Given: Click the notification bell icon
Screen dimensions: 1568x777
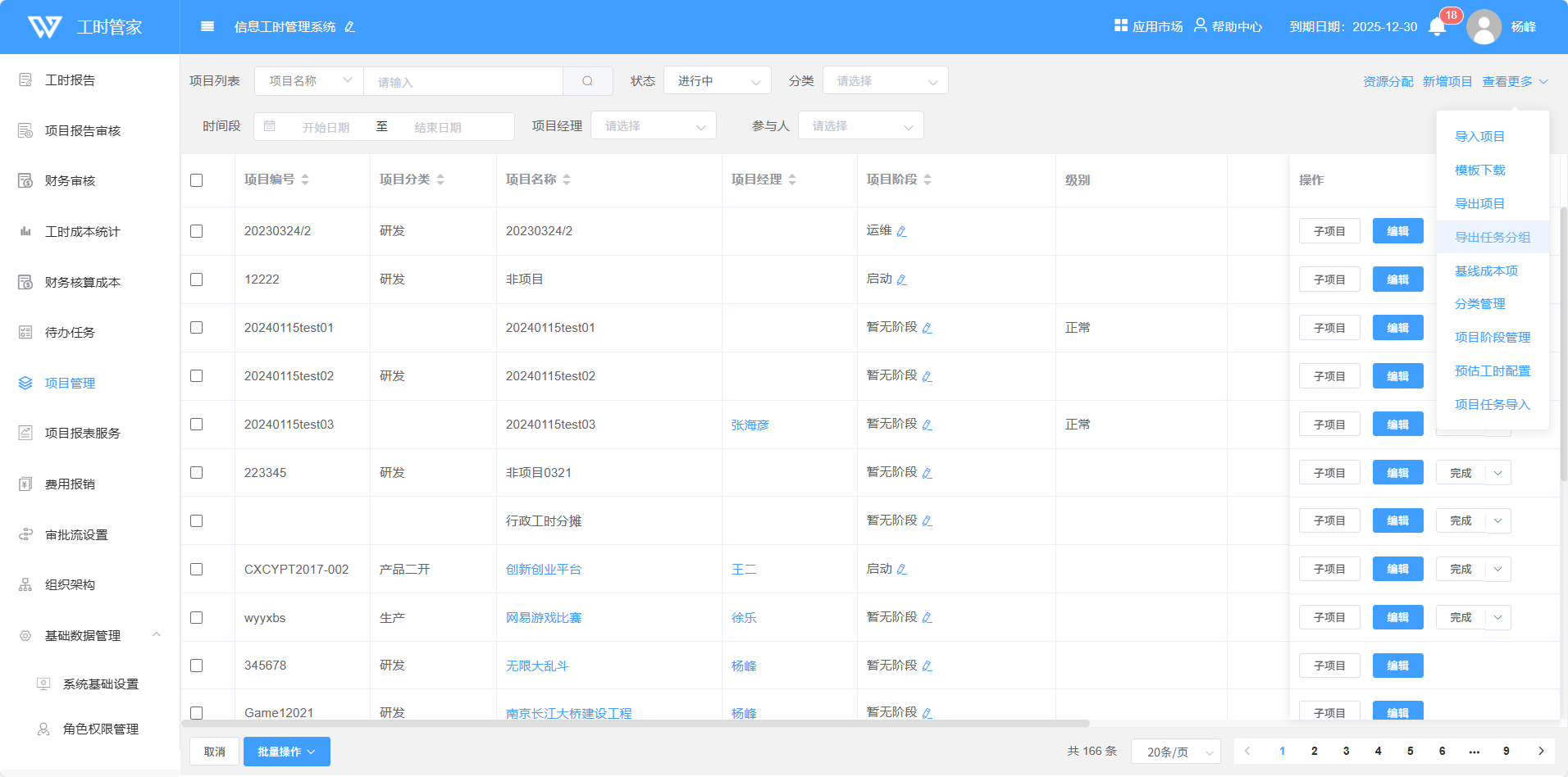Looking at the screenshot, I should click(x=1437, y=27).
